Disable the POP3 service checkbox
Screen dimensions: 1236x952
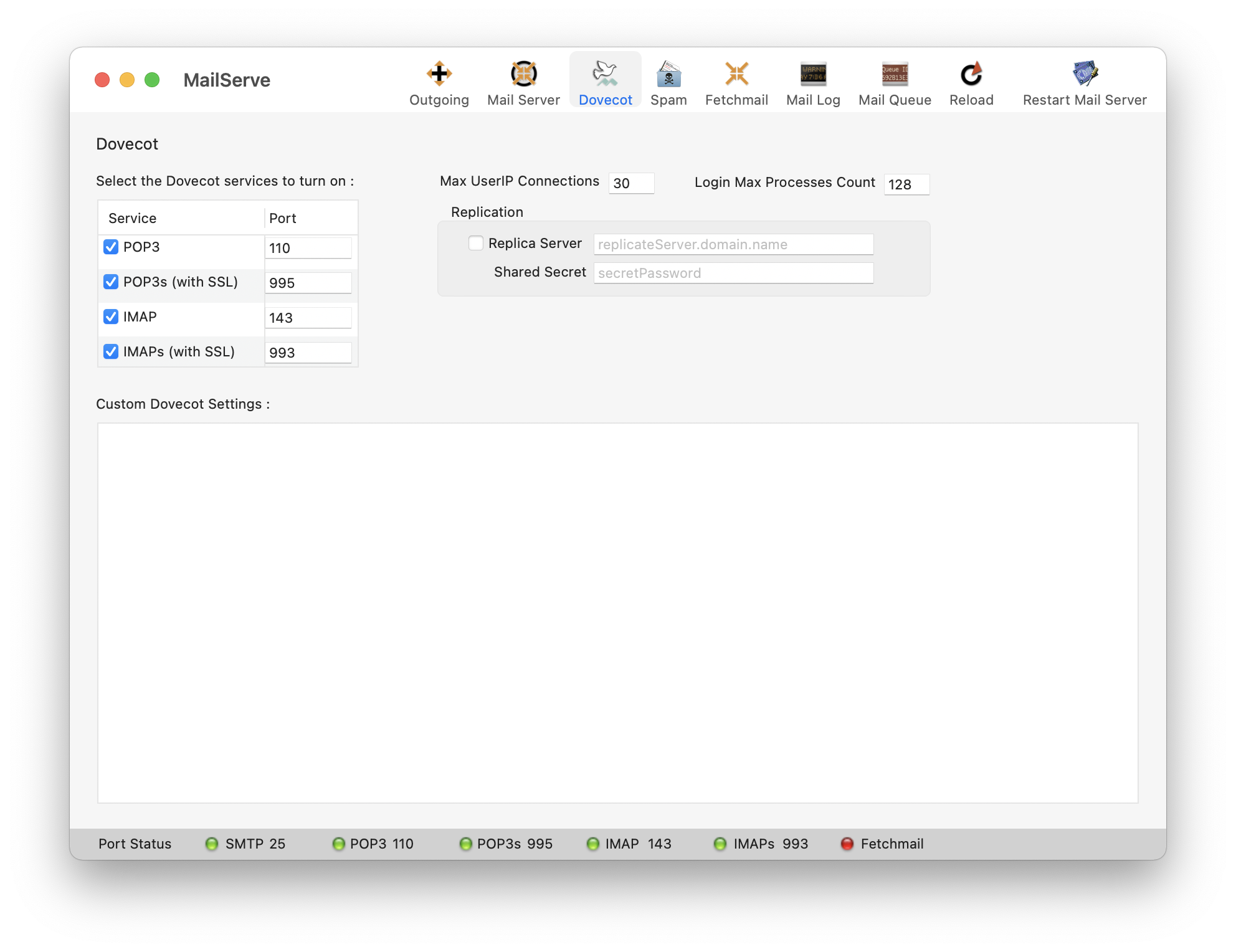[111, 247]
